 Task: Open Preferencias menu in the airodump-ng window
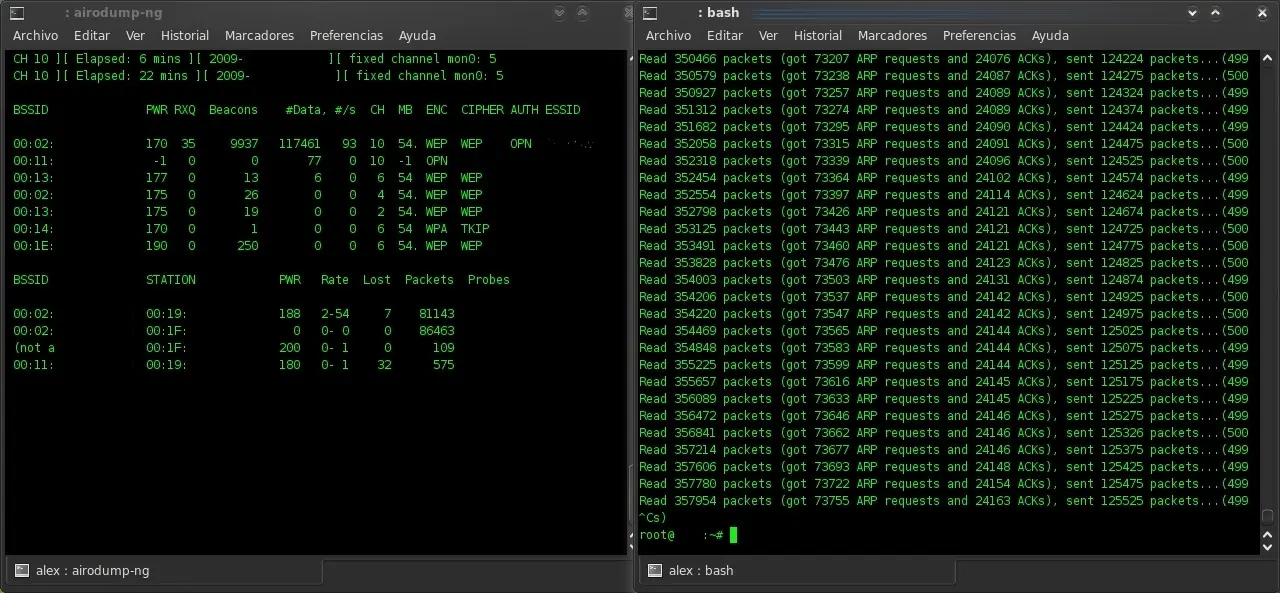(346, 35)
